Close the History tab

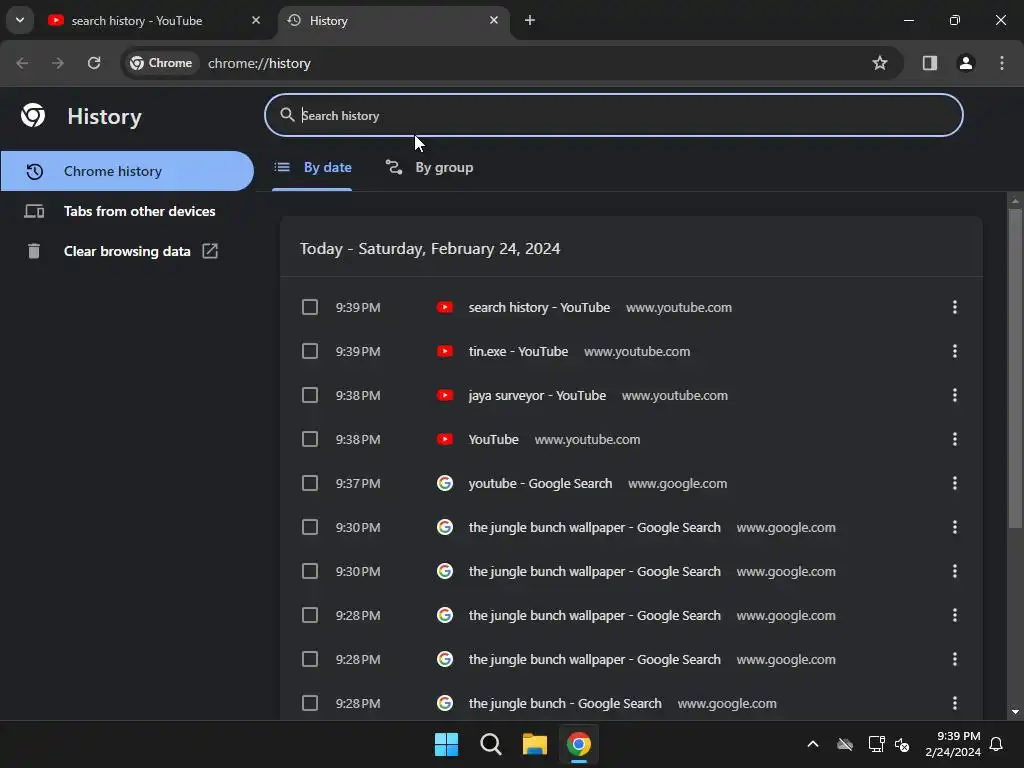pyautogui.click(x=494, y=20)
